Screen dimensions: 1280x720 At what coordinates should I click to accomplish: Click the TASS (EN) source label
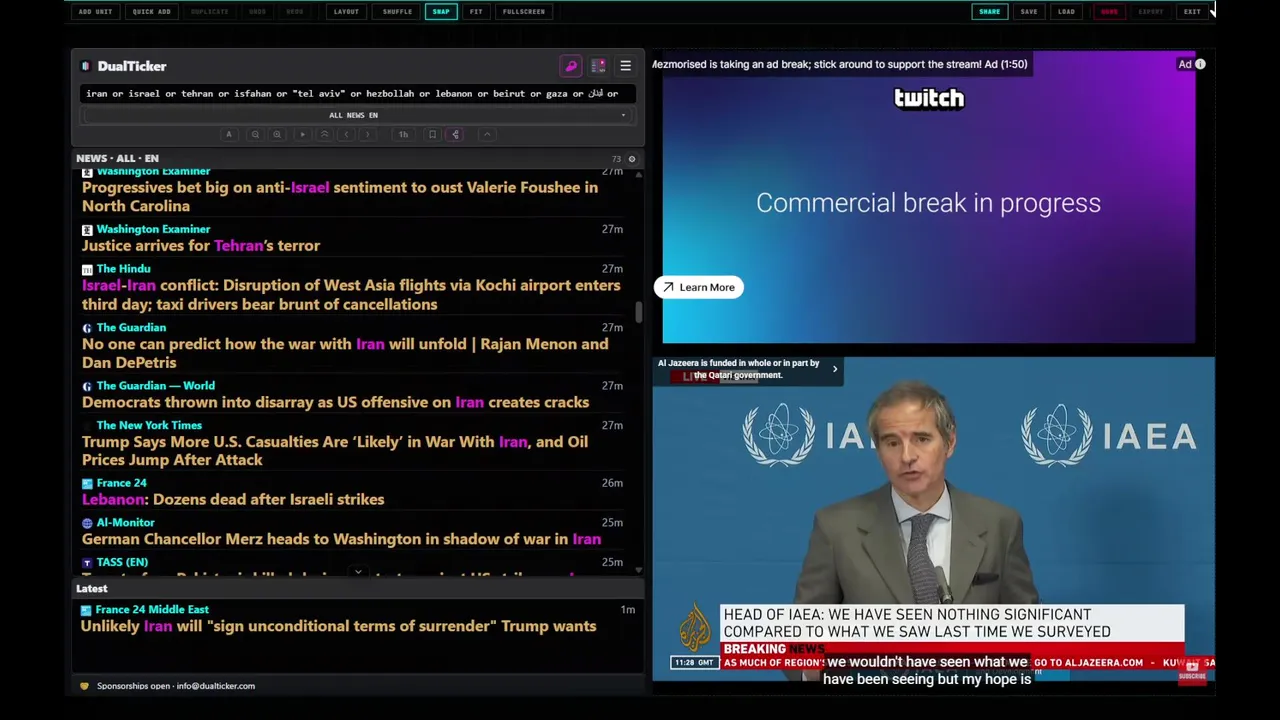(x=122, y=562)
